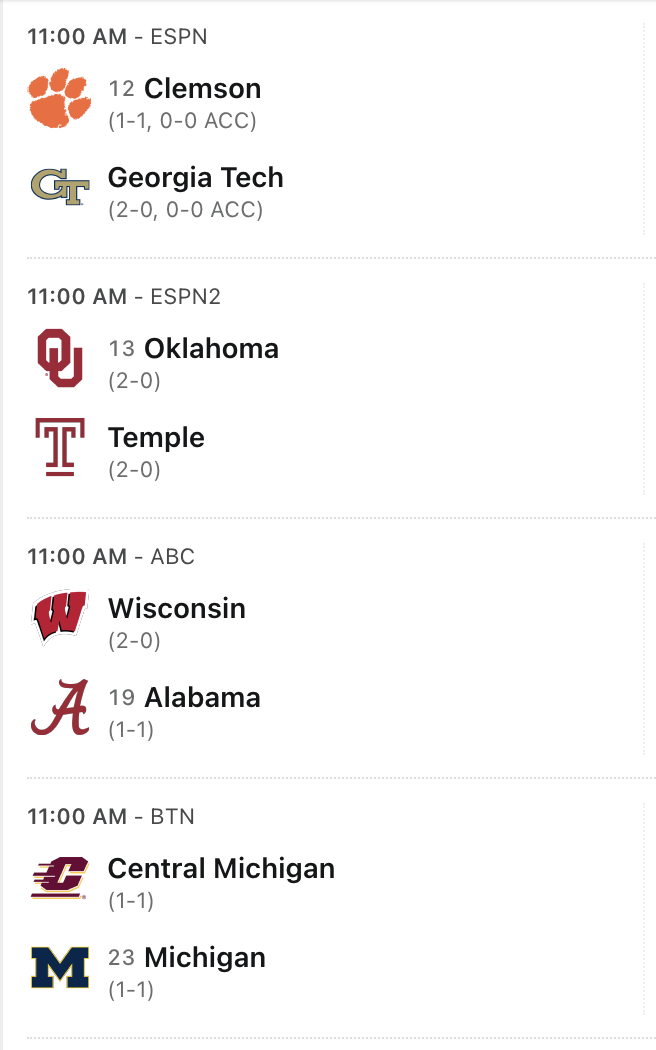This screenshot has width=656, height=1050.
Task: Select the Oklahoma team name
Action: pyautogui.click(x=211, y=348)
